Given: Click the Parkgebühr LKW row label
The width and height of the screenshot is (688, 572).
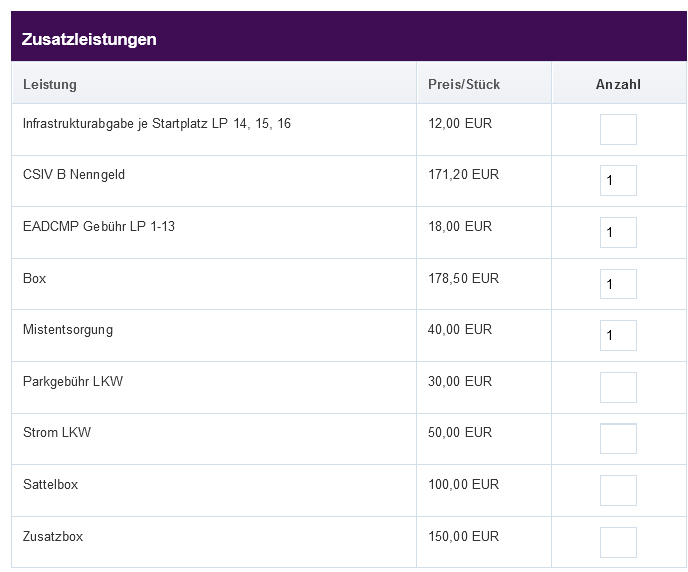Looking at the screenshot, I should 73,382.
